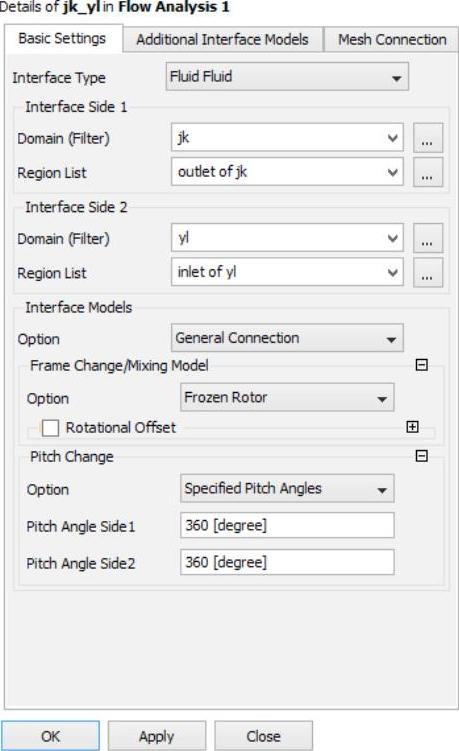Open Side 2 Domain filter dropdown yl
This screenshot has width=459, height=751.
click(287, 238)
